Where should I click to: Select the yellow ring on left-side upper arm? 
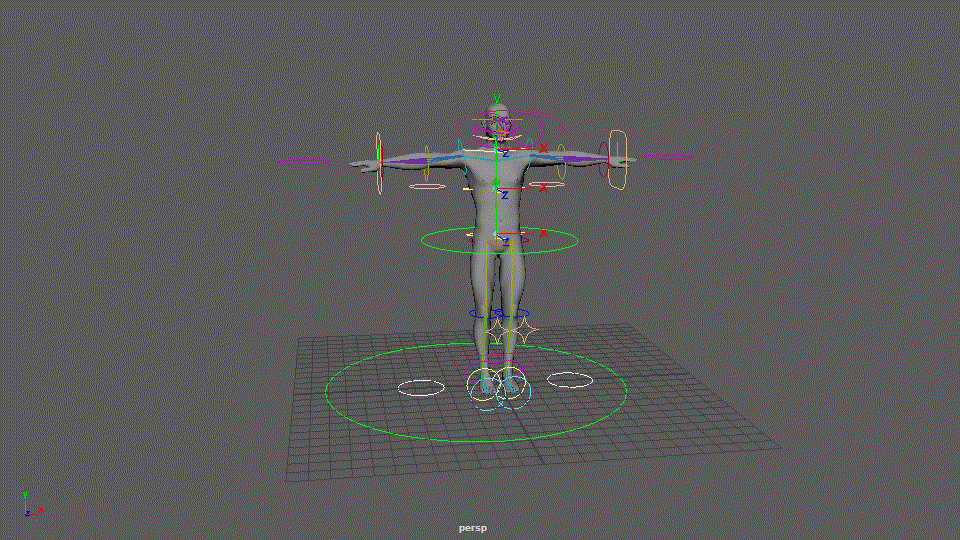coord(427,163)
